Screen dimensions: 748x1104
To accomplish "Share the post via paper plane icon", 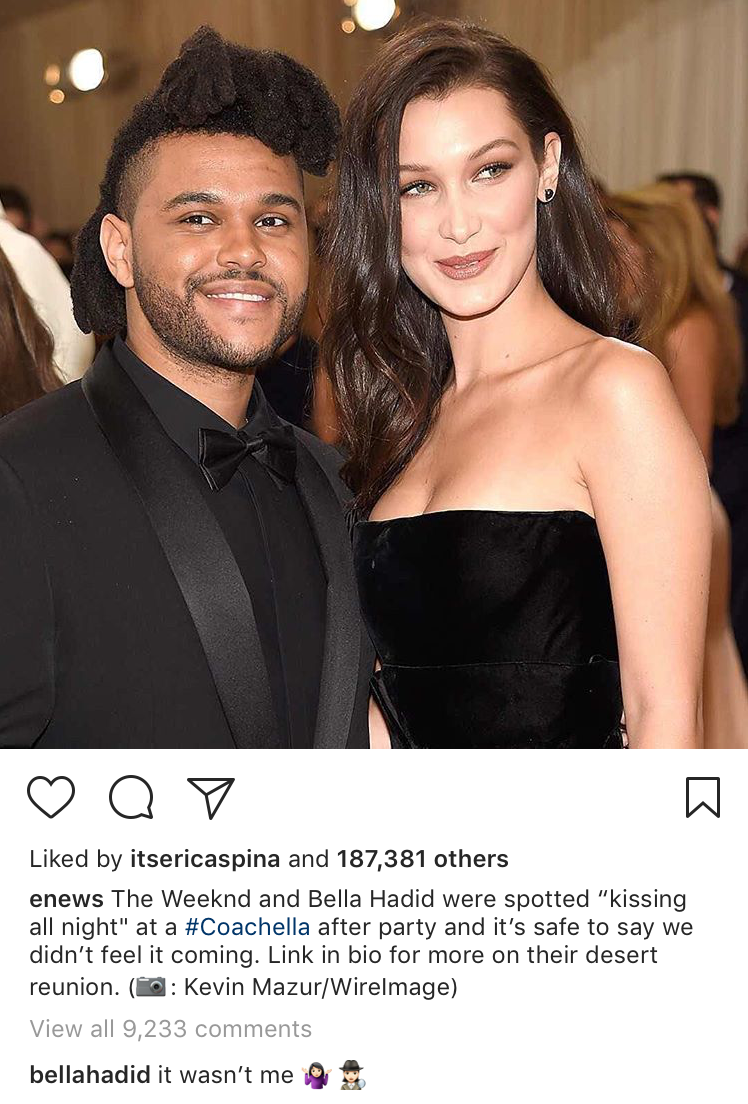I will point(211,798).
